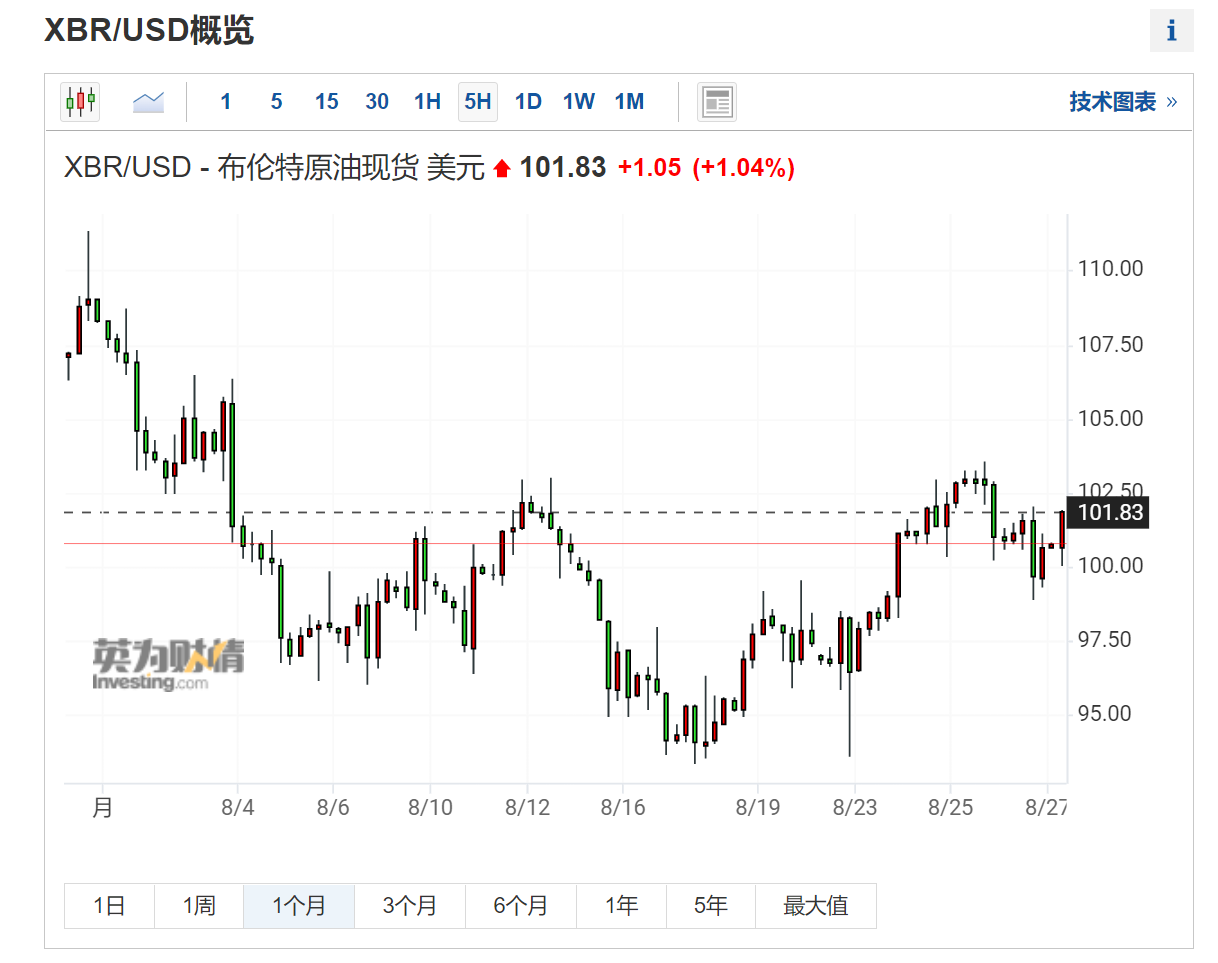Click the 105.00 price axis label

[x=1110, y=418]
